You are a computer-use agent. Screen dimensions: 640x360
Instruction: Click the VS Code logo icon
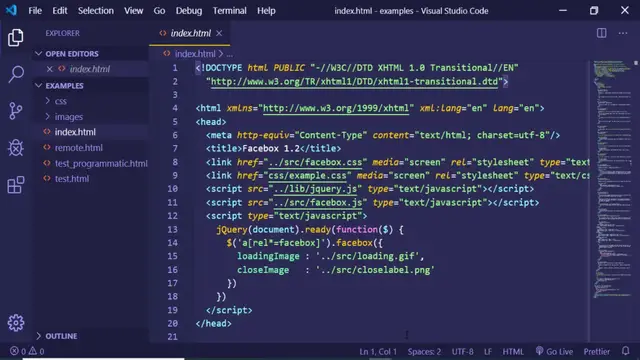point(11,10)
